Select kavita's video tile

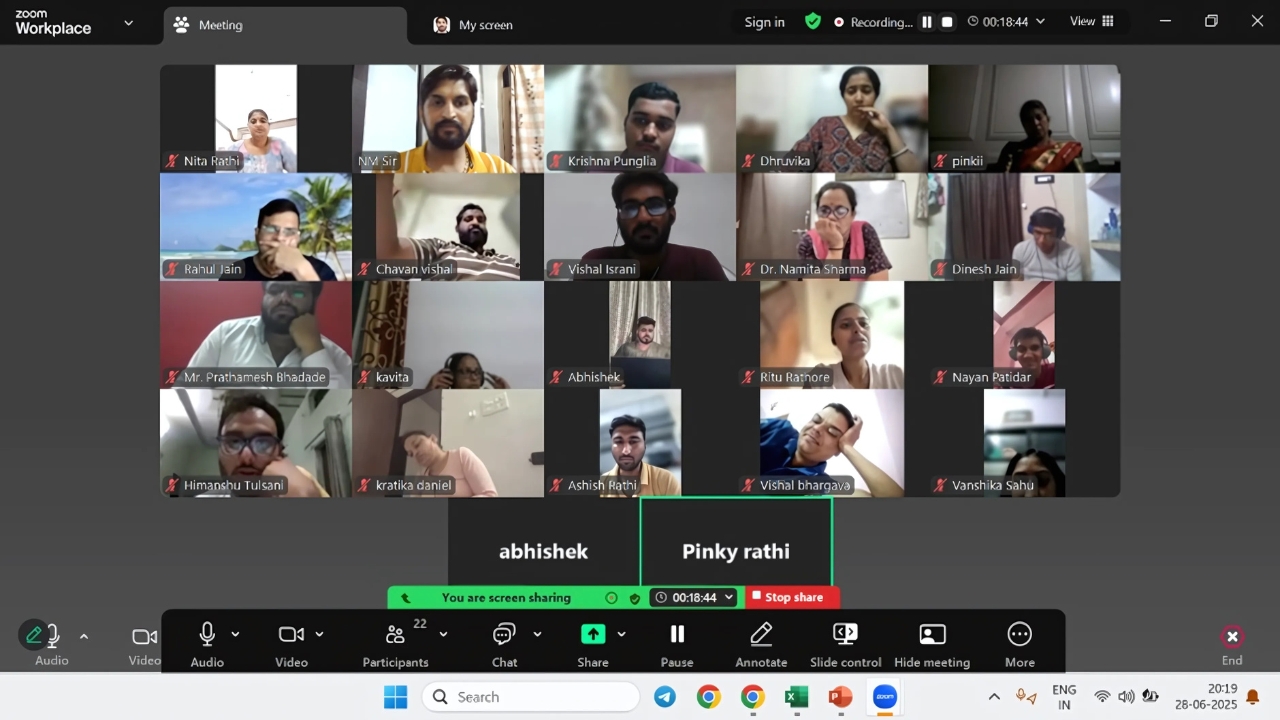tap(448, 335)
